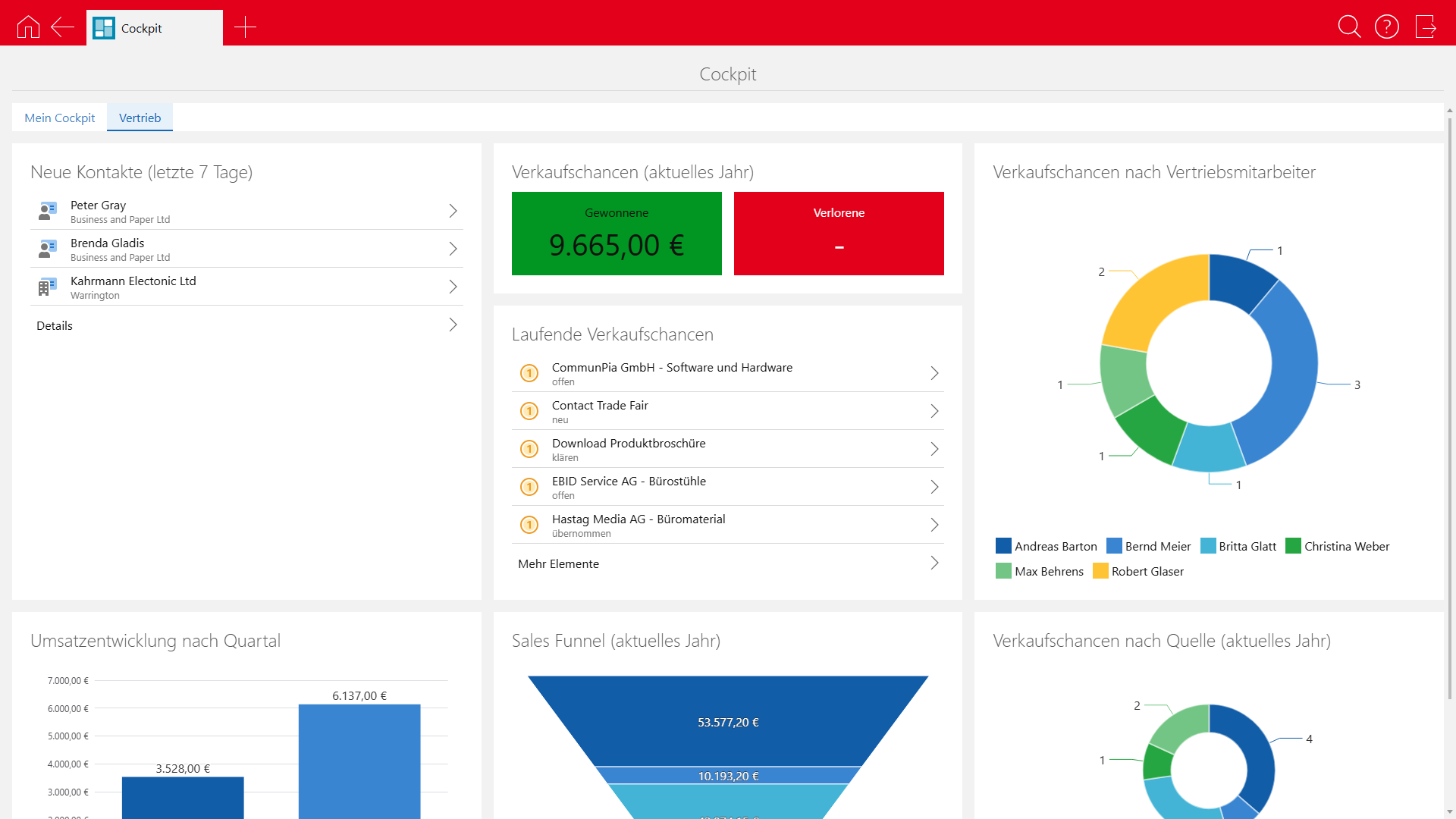1456x819 pixels.
Task: Toggle Christina Weber legend swatch
Action: (1293, 546)
